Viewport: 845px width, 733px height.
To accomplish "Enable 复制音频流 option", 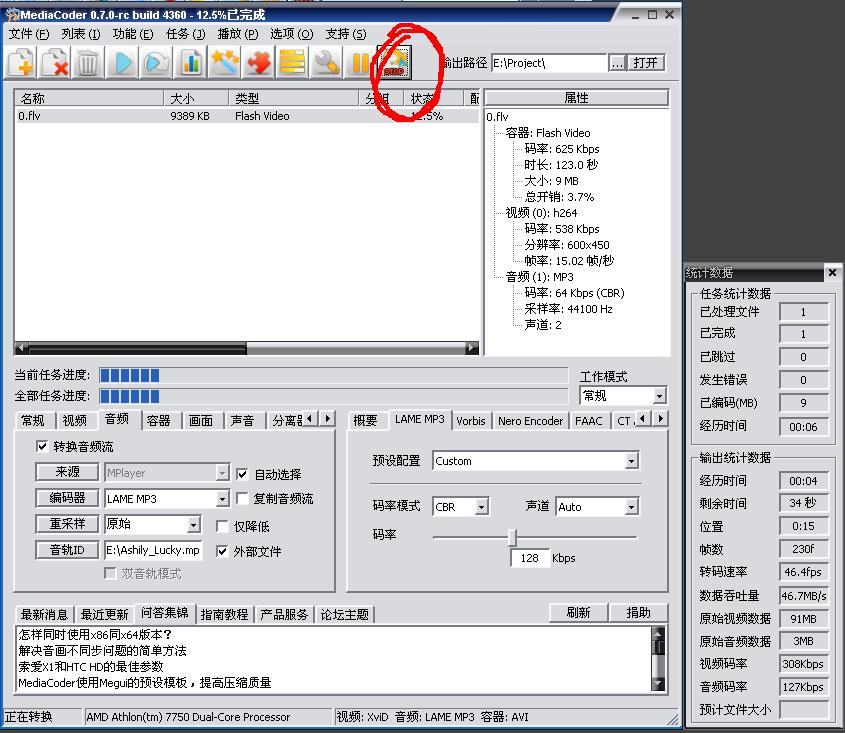I will point(240,498).
